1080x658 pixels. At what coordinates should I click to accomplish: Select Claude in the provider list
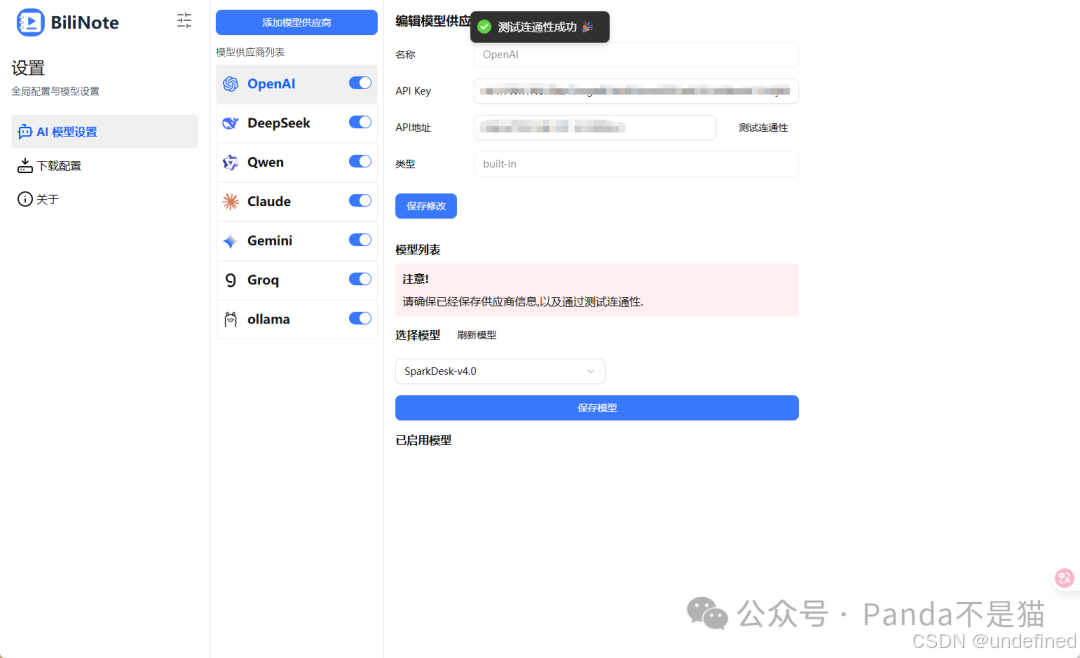tap(297, 202)
